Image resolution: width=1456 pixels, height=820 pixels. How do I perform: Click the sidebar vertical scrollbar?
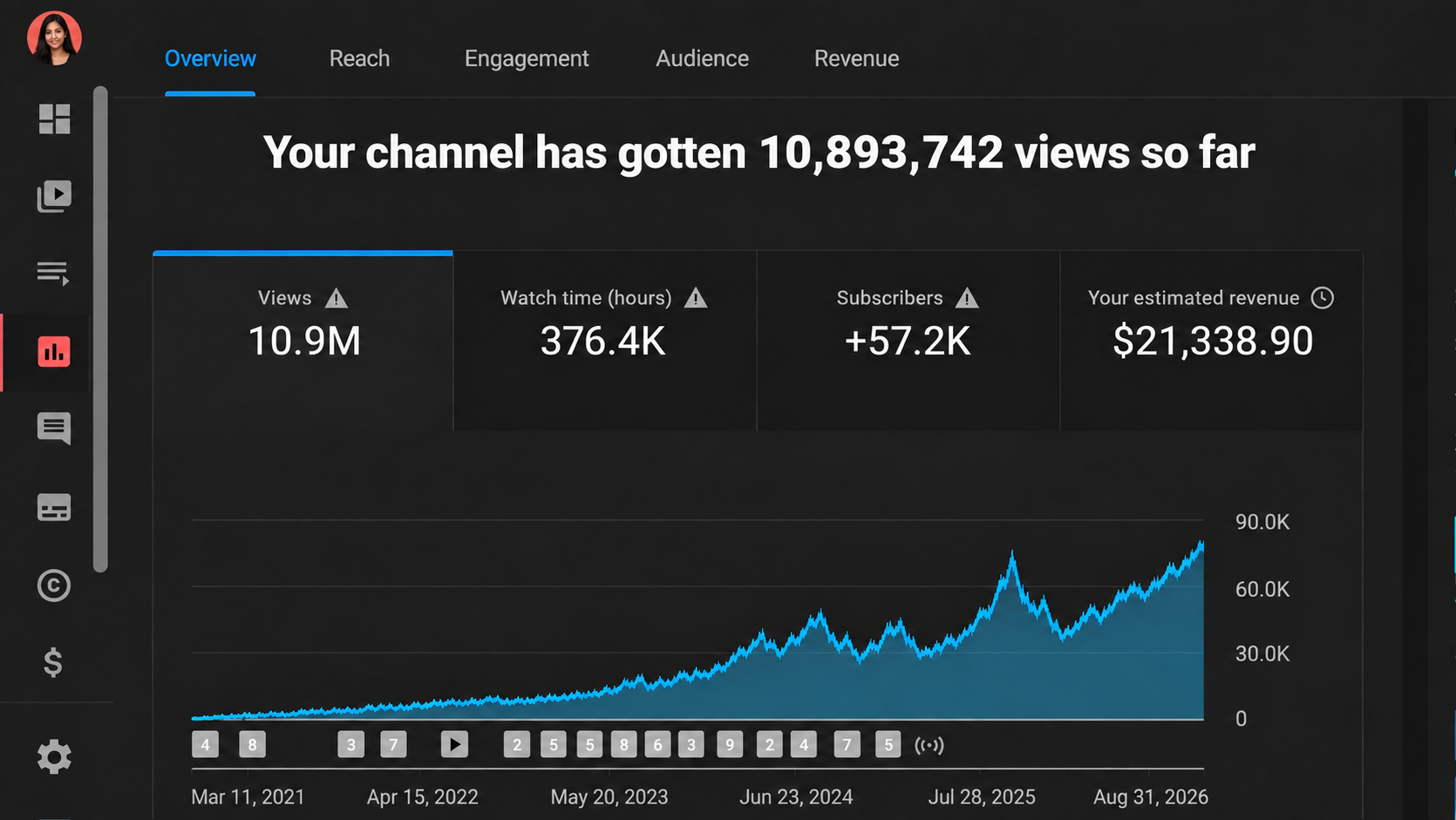point(101,329)
